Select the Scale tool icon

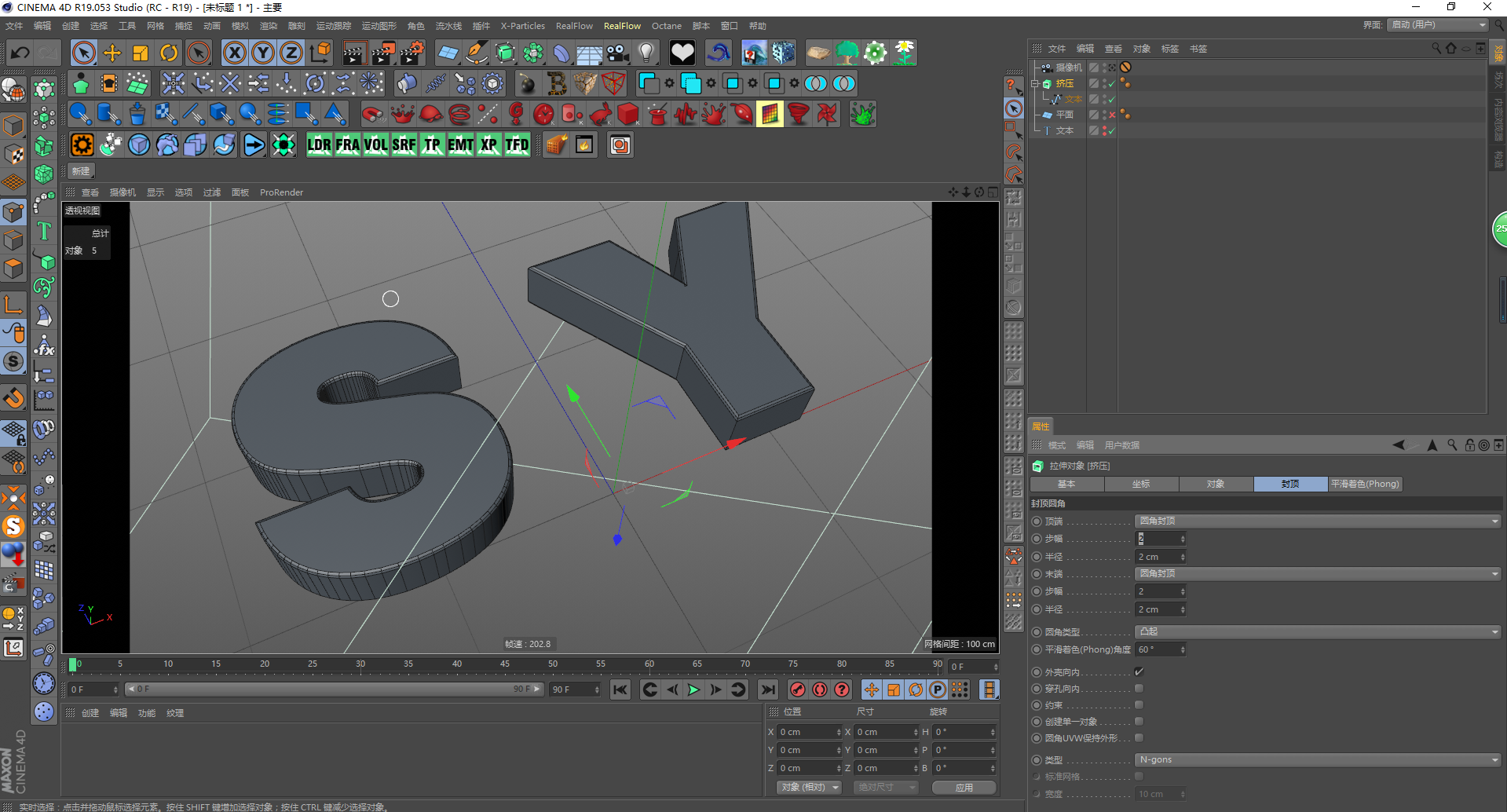tap(141, 53)
